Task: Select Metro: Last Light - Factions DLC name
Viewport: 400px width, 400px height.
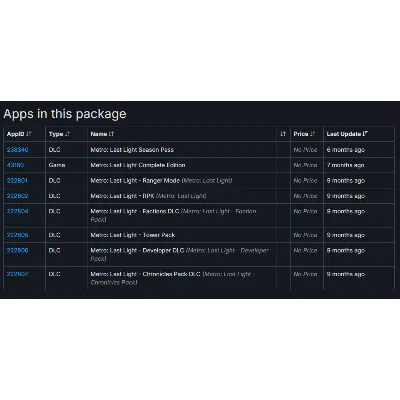Action: (135, 211)
